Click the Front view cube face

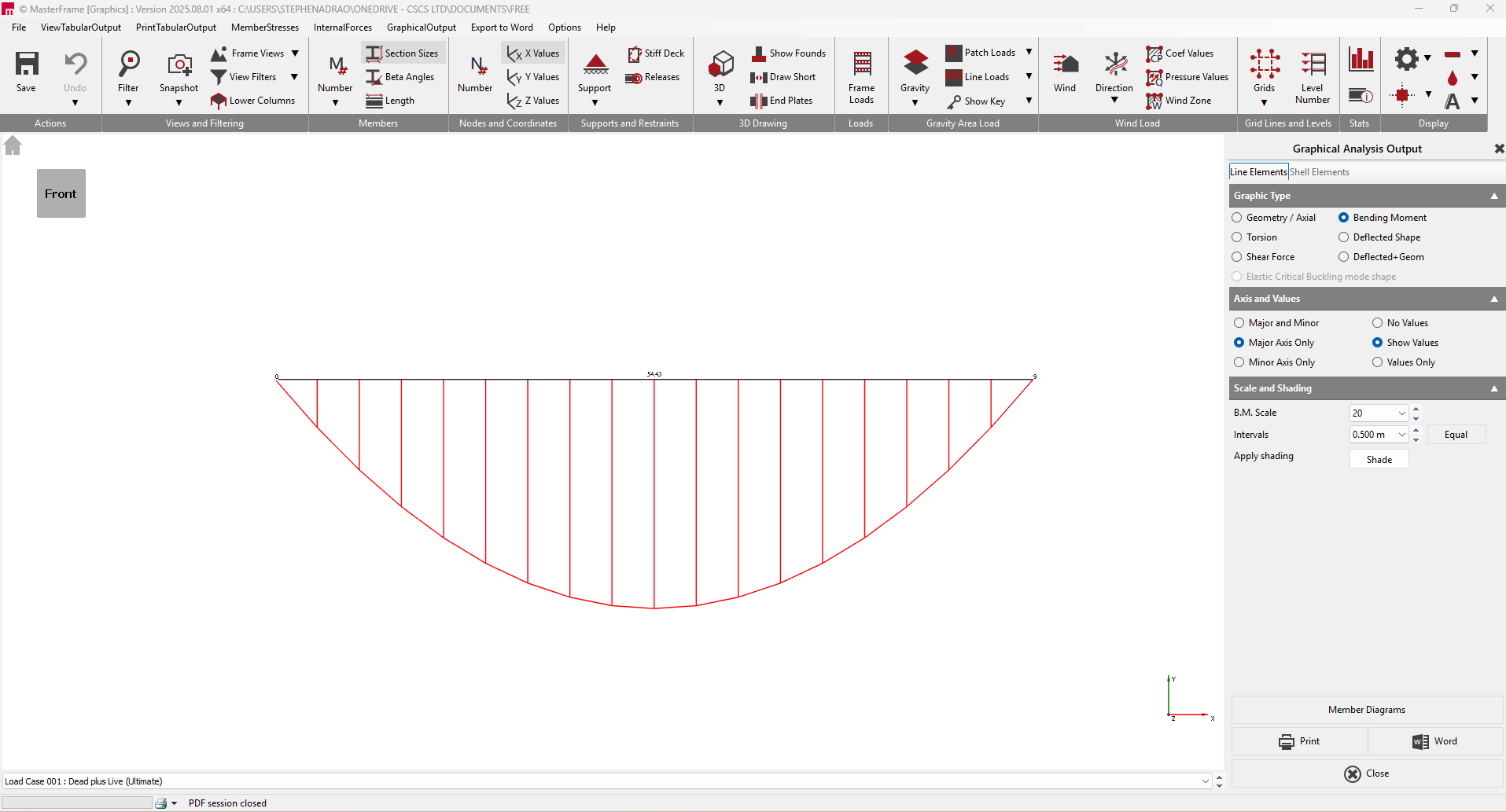click(x=61, y=193)
